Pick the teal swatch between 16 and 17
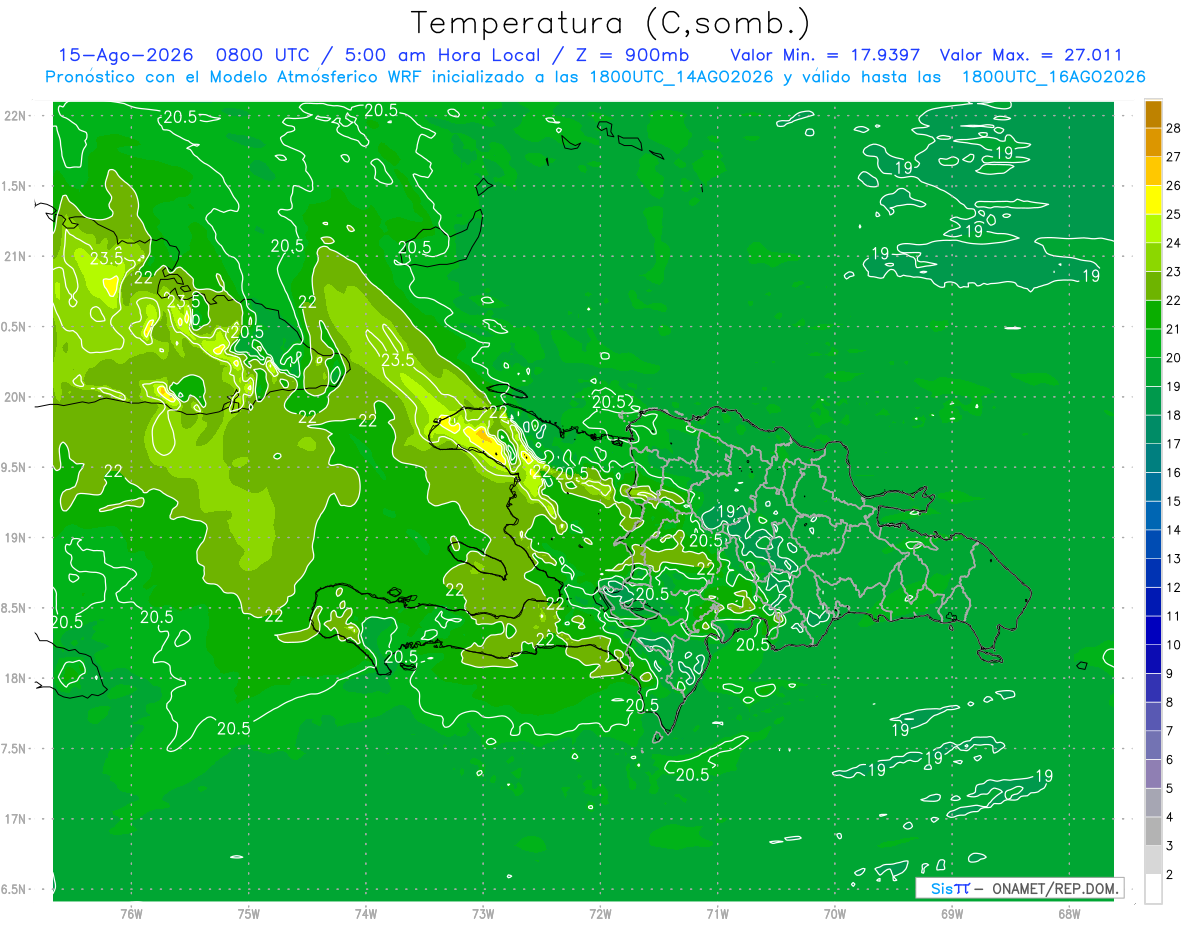Image resolution: width=1200 pixels, height=927 pixels. (1153, 458)
